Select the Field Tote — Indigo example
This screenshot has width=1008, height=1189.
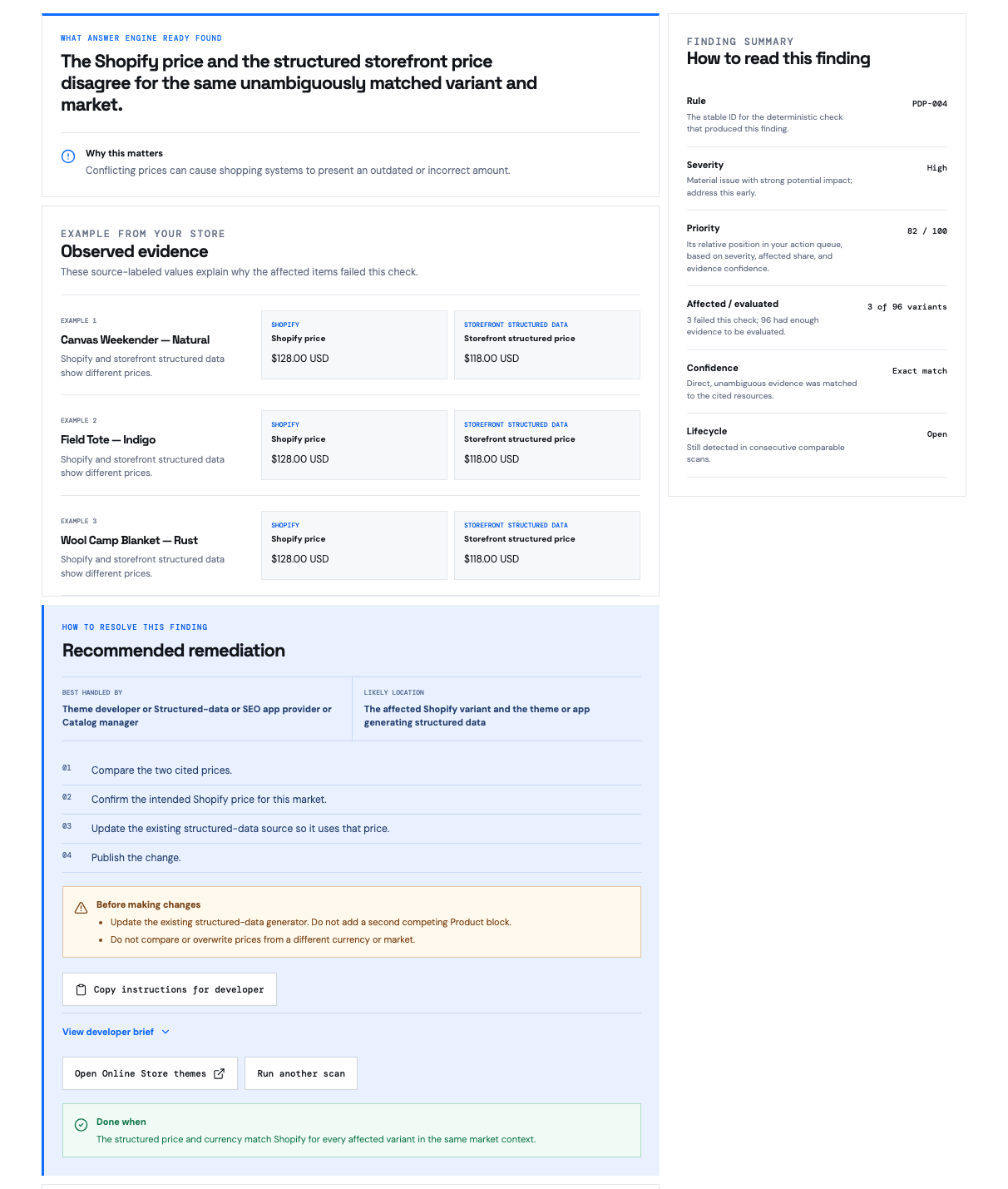coord(108,439)
